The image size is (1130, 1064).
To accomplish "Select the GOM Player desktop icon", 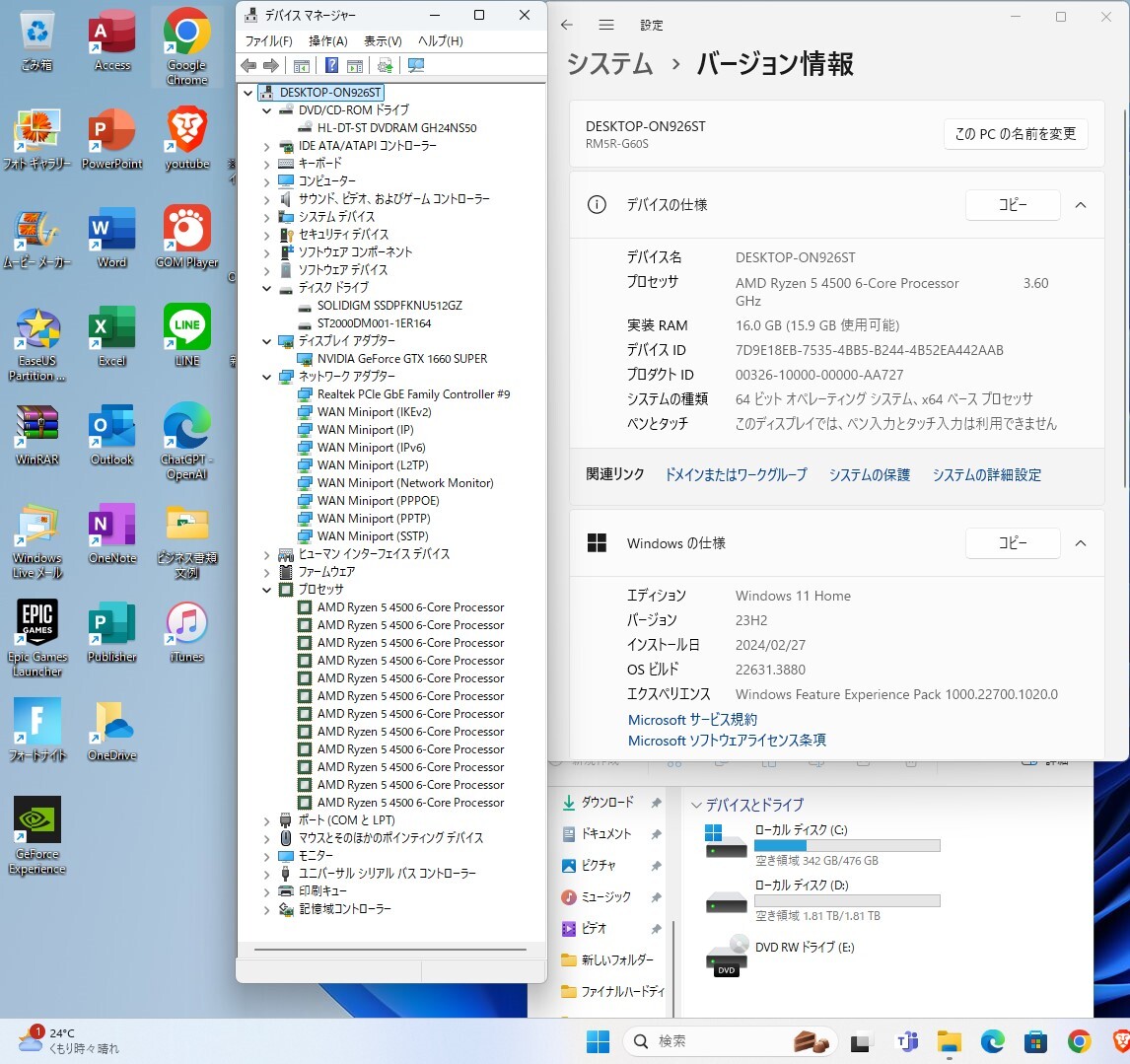I will tap(187, 238).
